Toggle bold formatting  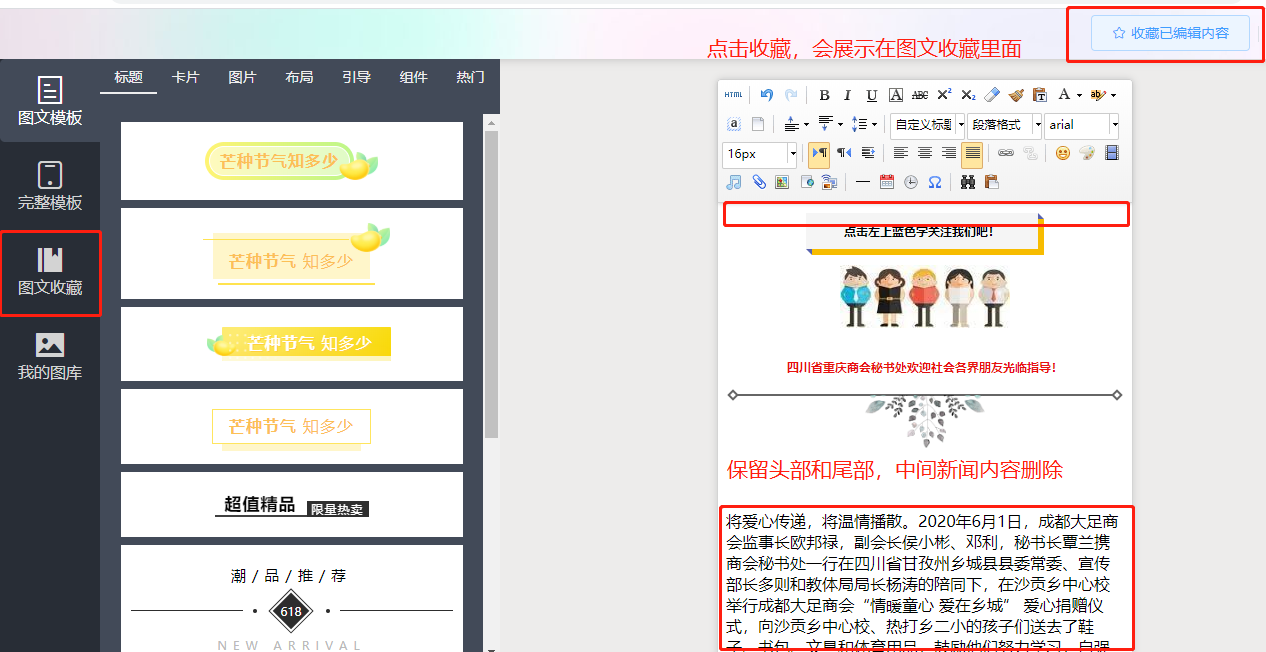tap(824, 95)
